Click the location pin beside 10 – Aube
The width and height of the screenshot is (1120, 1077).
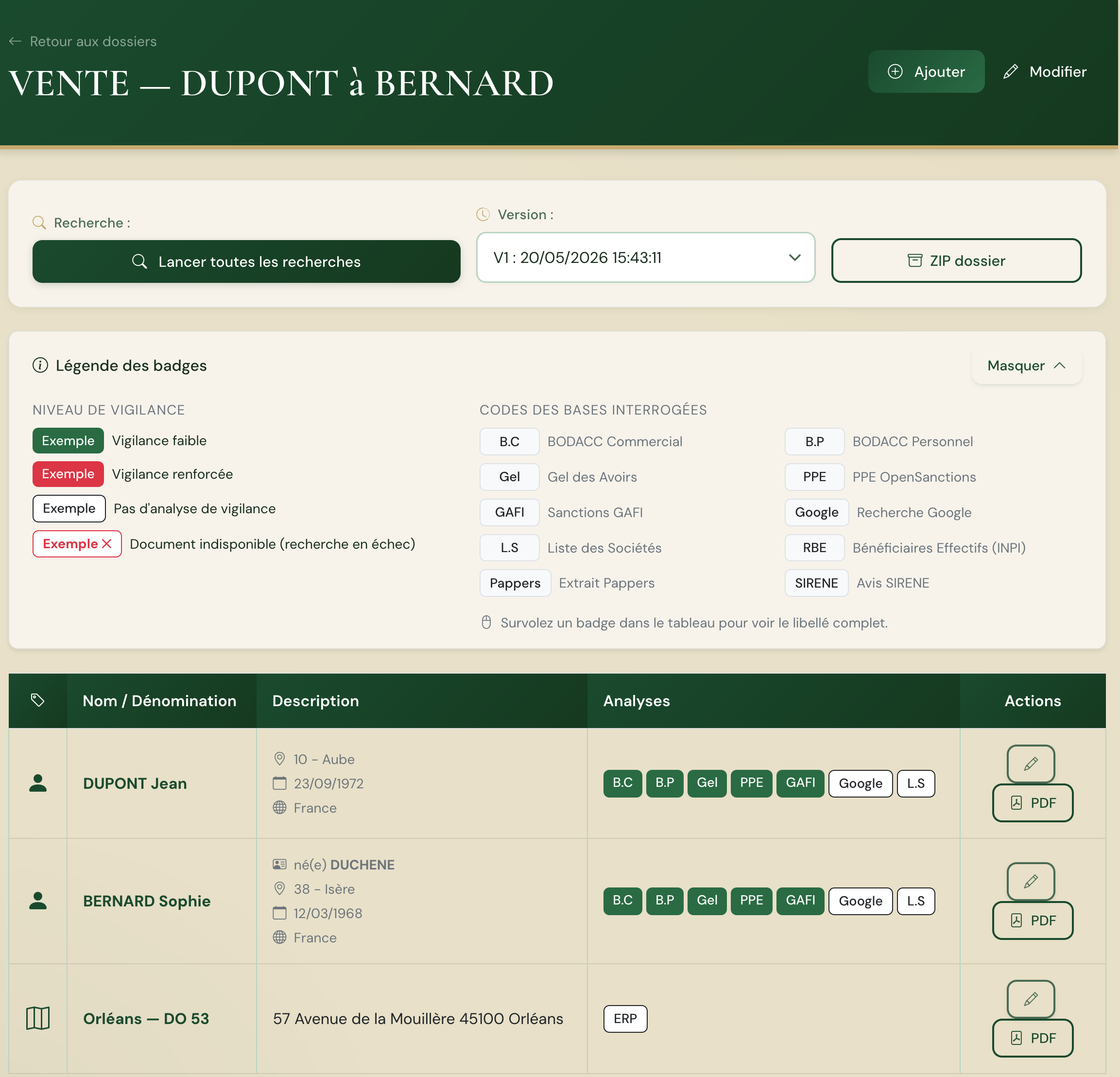point(279,759)
